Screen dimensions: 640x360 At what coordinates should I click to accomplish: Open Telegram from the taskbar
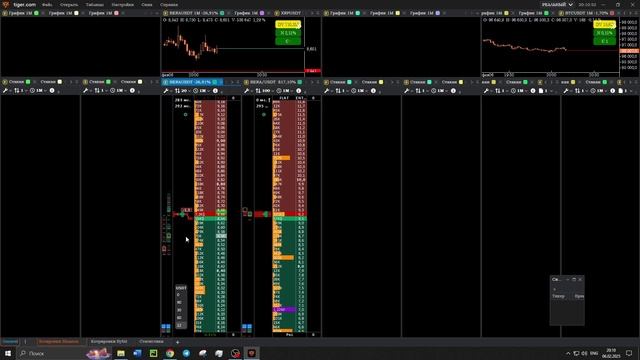[186, 353]
